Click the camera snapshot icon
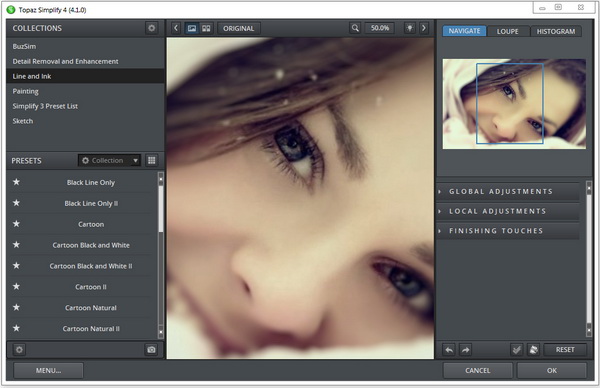This screenshot has height=388, width=600. [x=151, y=349]
